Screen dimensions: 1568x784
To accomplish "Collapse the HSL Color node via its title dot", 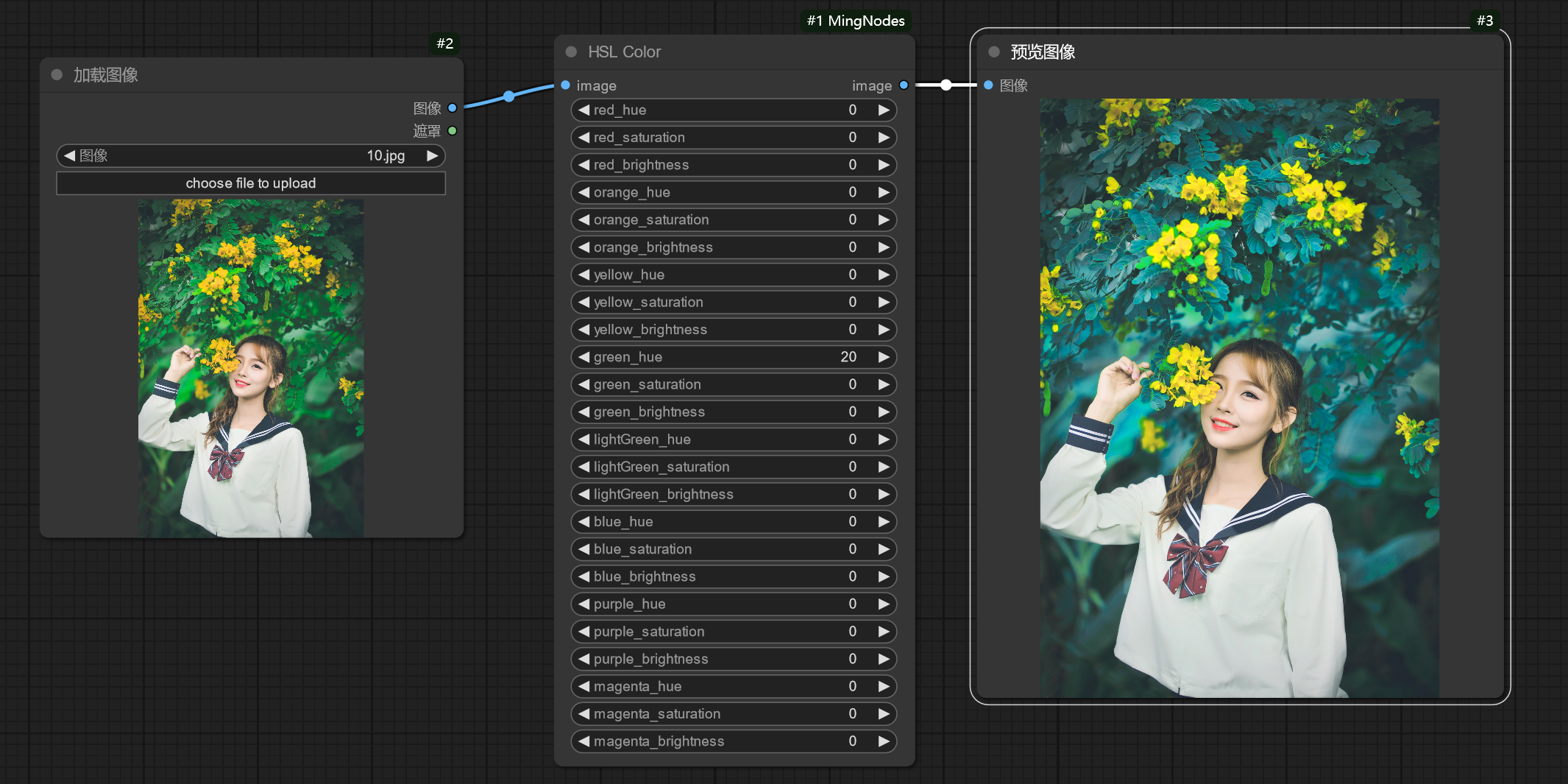I will tap(571, 52).
